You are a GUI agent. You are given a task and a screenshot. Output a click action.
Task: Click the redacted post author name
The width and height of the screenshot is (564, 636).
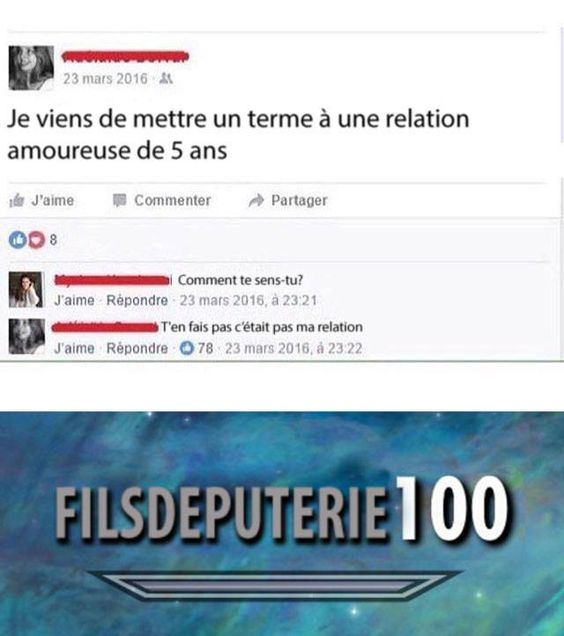pos(125,56)
